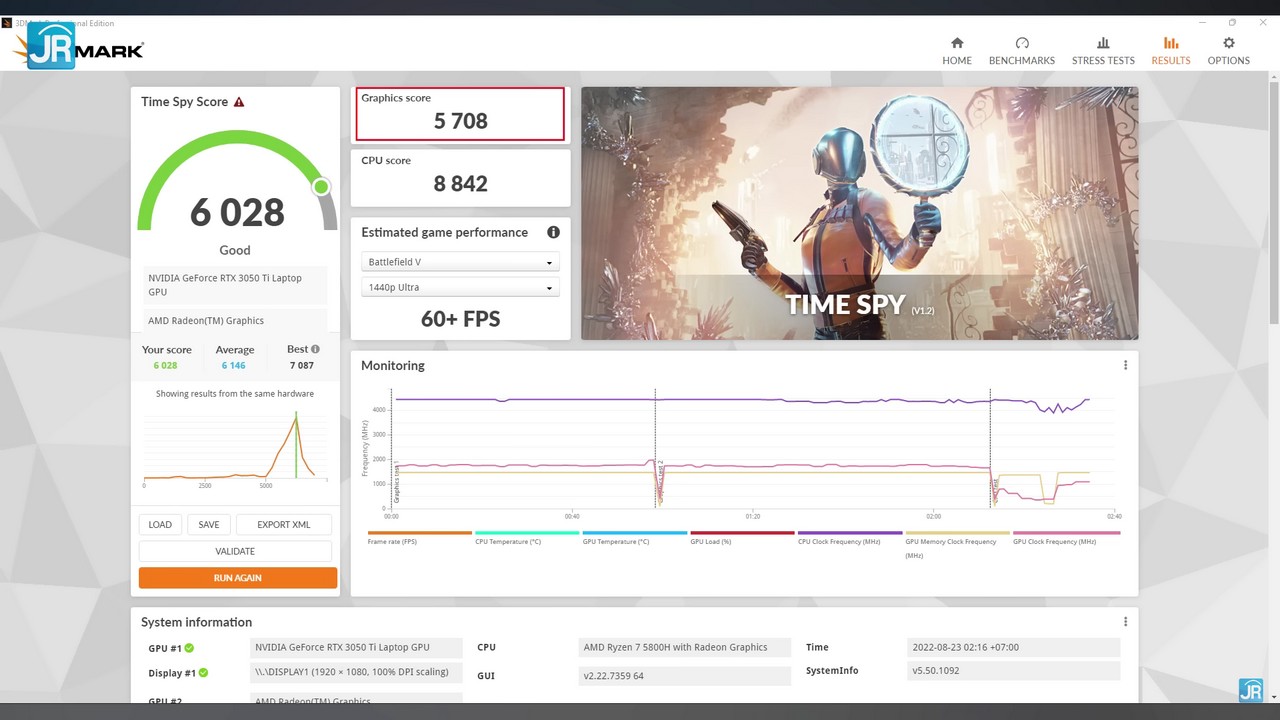The image size is (1280, 720).
Task: Toggle the Frame rate (FPS) legend series
Action: coord(392,541)
